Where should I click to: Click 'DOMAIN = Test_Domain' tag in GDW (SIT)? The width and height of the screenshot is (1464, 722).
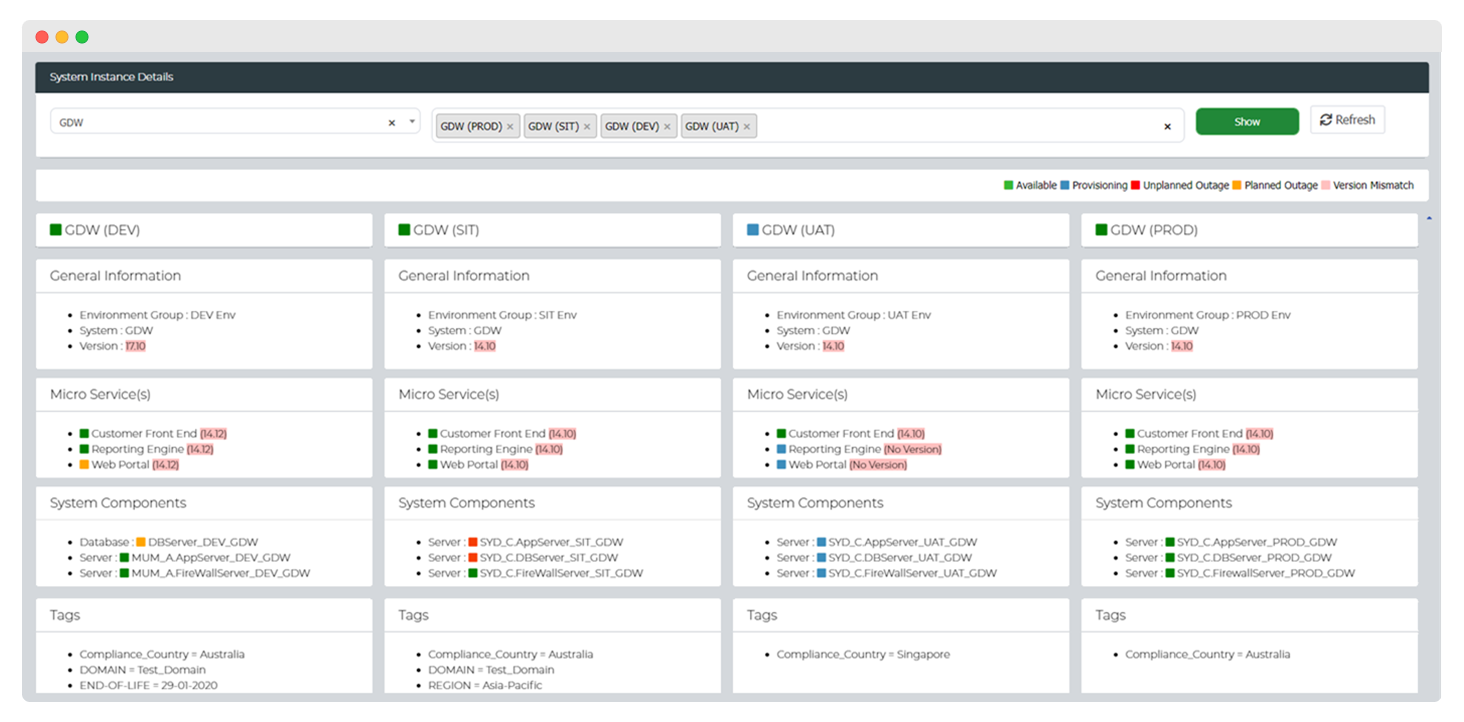pyautogui.click(x=491, y=670)
